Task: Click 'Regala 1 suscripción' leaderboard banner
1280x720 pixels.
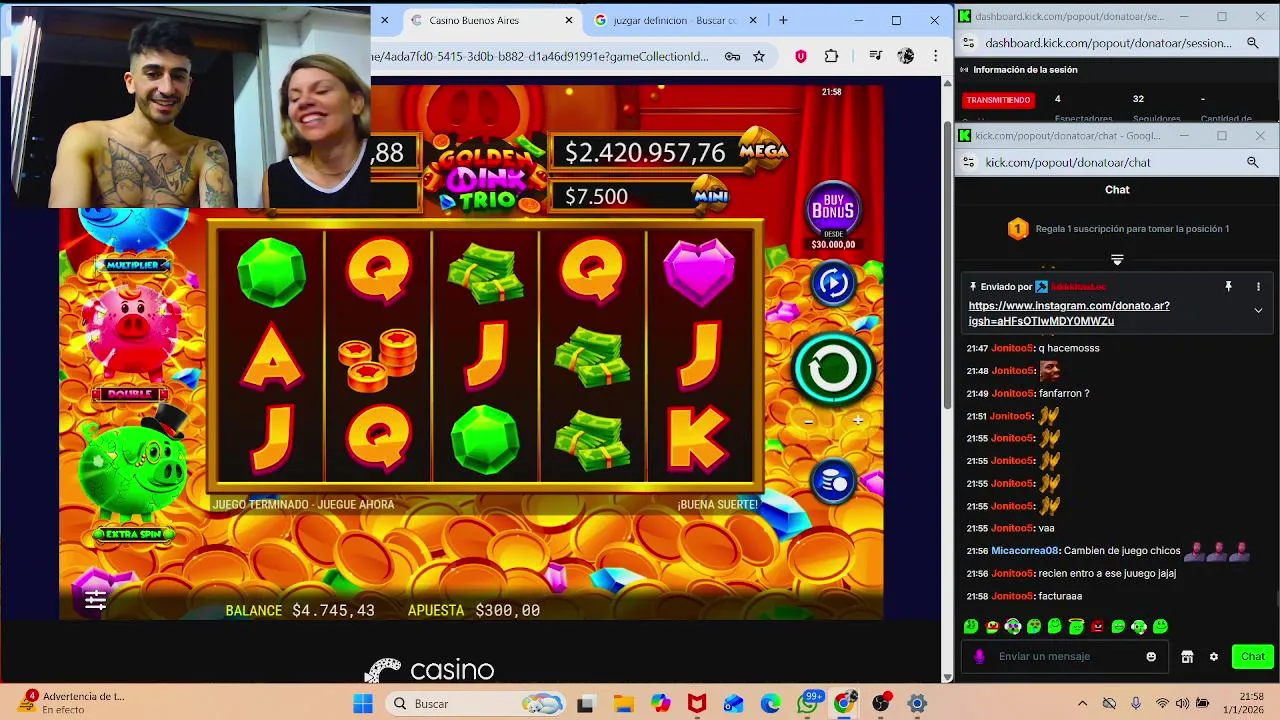Action: (1117, 229)
